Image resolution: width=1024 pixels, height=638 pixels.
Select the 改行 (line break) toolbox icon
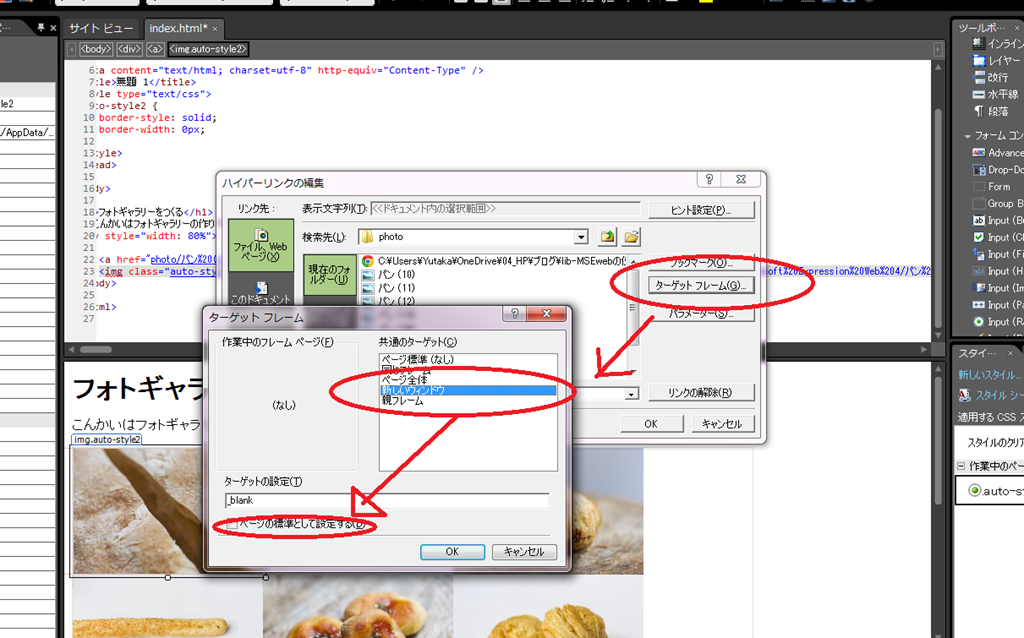tap(978, 78)
